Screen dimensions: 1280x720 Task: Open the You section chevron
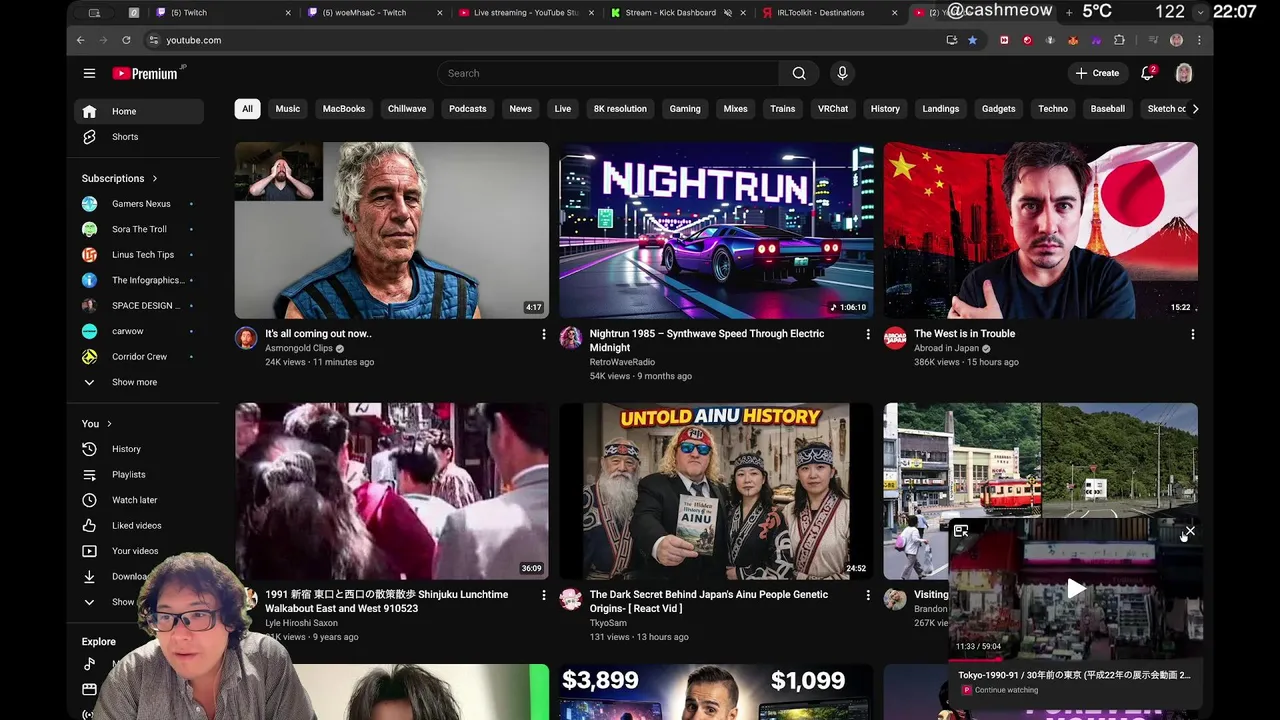(x=109, y=424)
